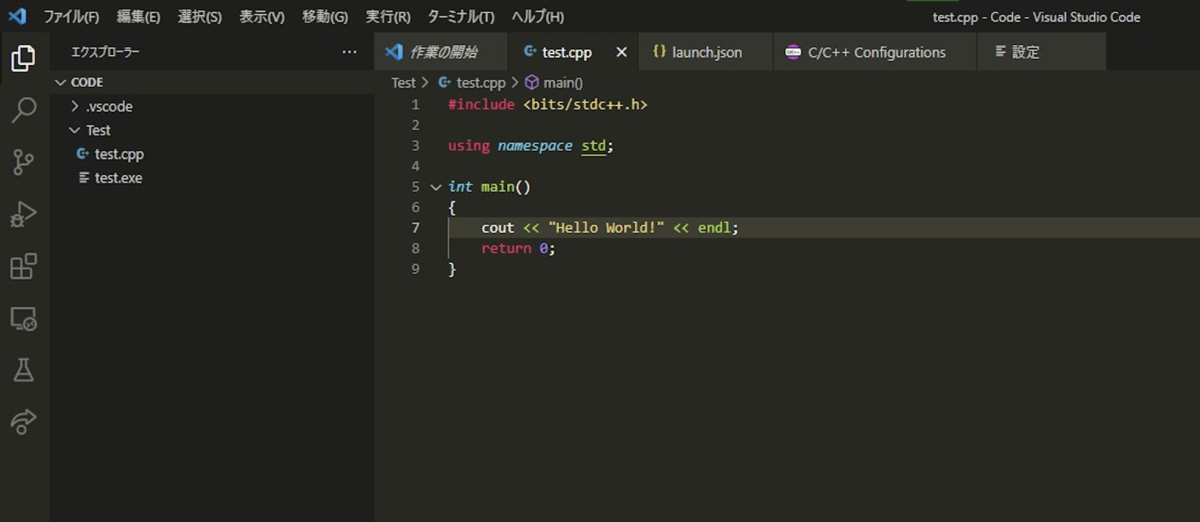Open the Explorer view in activity bar
The image size is (1200, 522).
[23, 58]
